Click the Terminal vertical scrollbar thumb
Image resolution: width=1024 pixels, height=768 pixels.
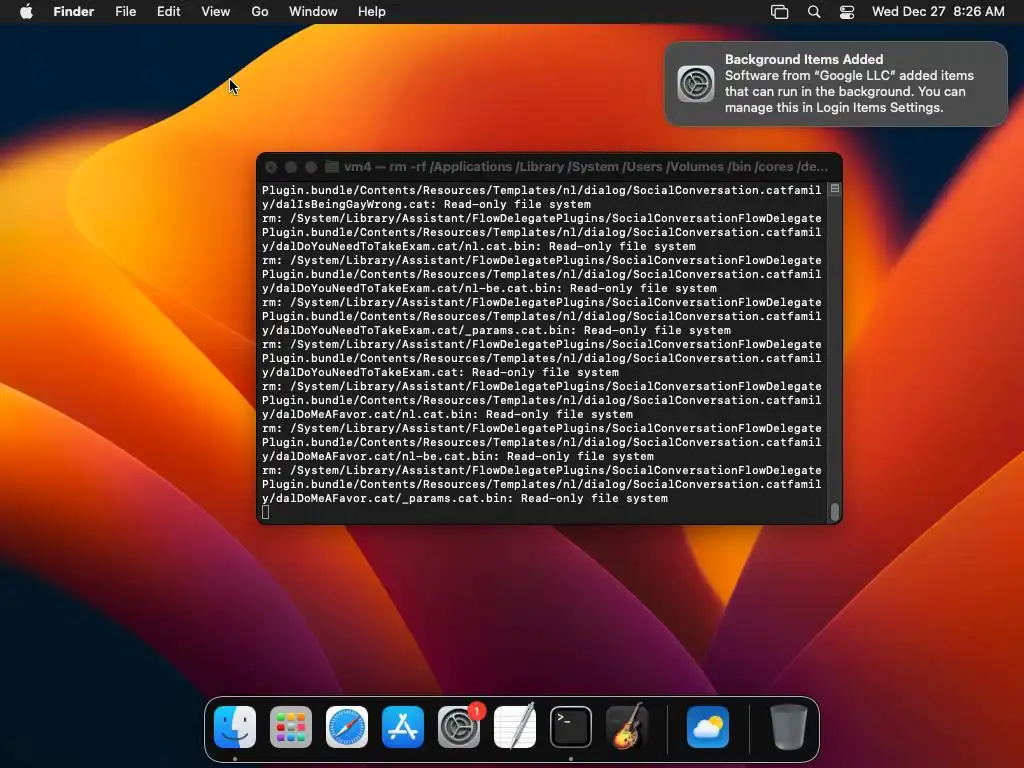(x=835, y=512)
